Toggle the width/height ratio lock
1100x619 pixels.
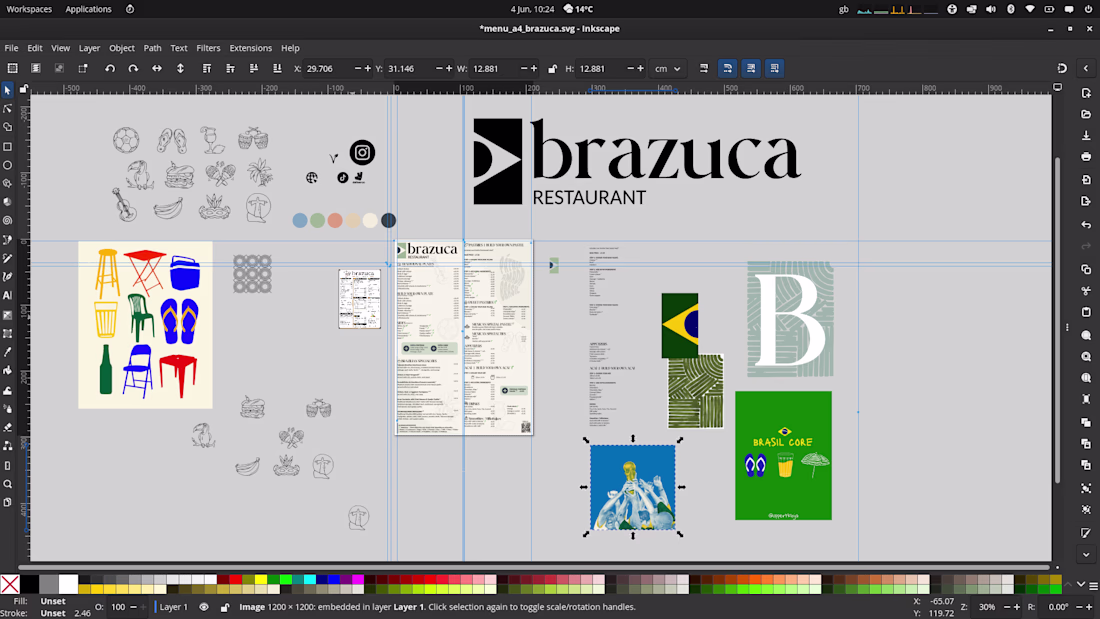tap(552, 68)
